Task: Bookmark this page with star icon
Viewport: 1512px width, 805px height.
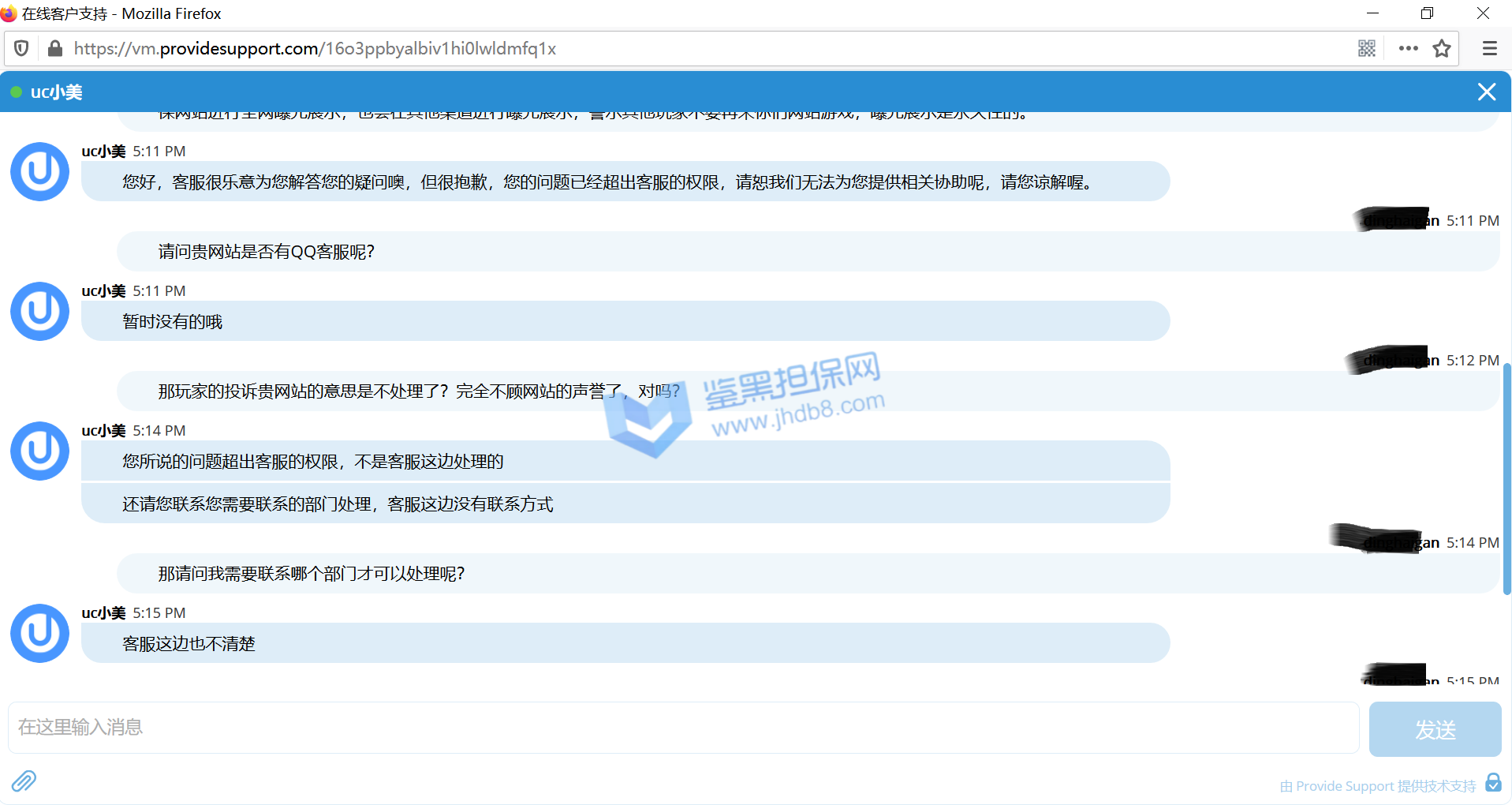Action: (x=1442, y=49)
